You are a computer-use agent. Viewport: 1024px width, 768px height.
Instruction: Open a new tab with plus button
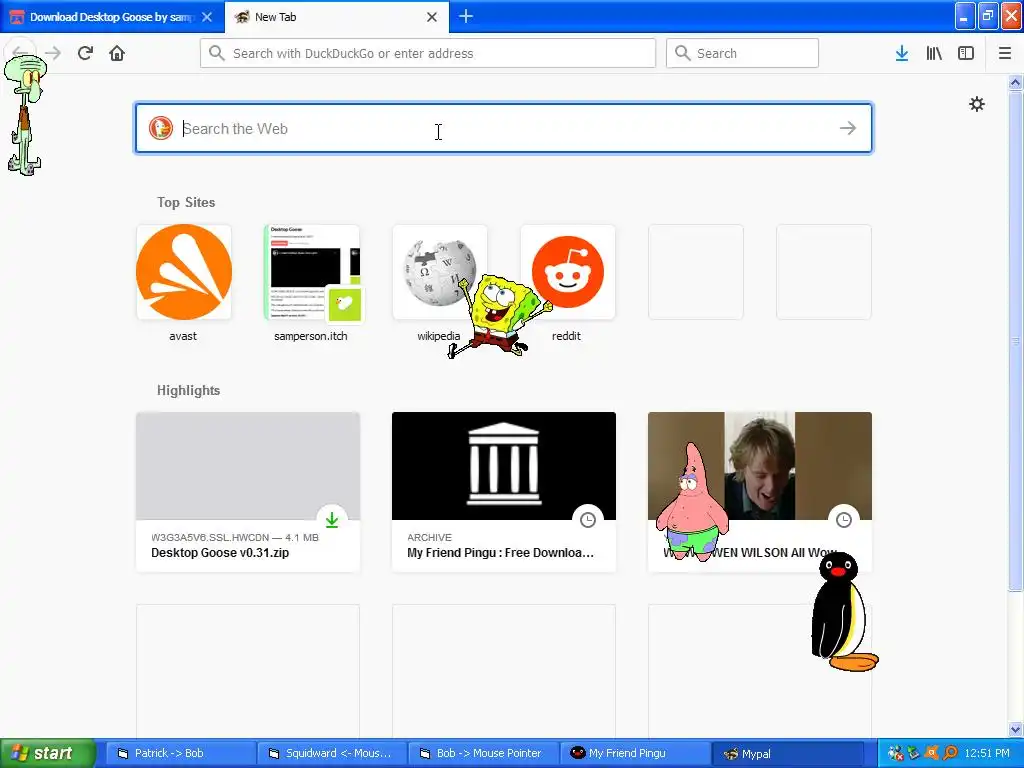tap(466, 16)
